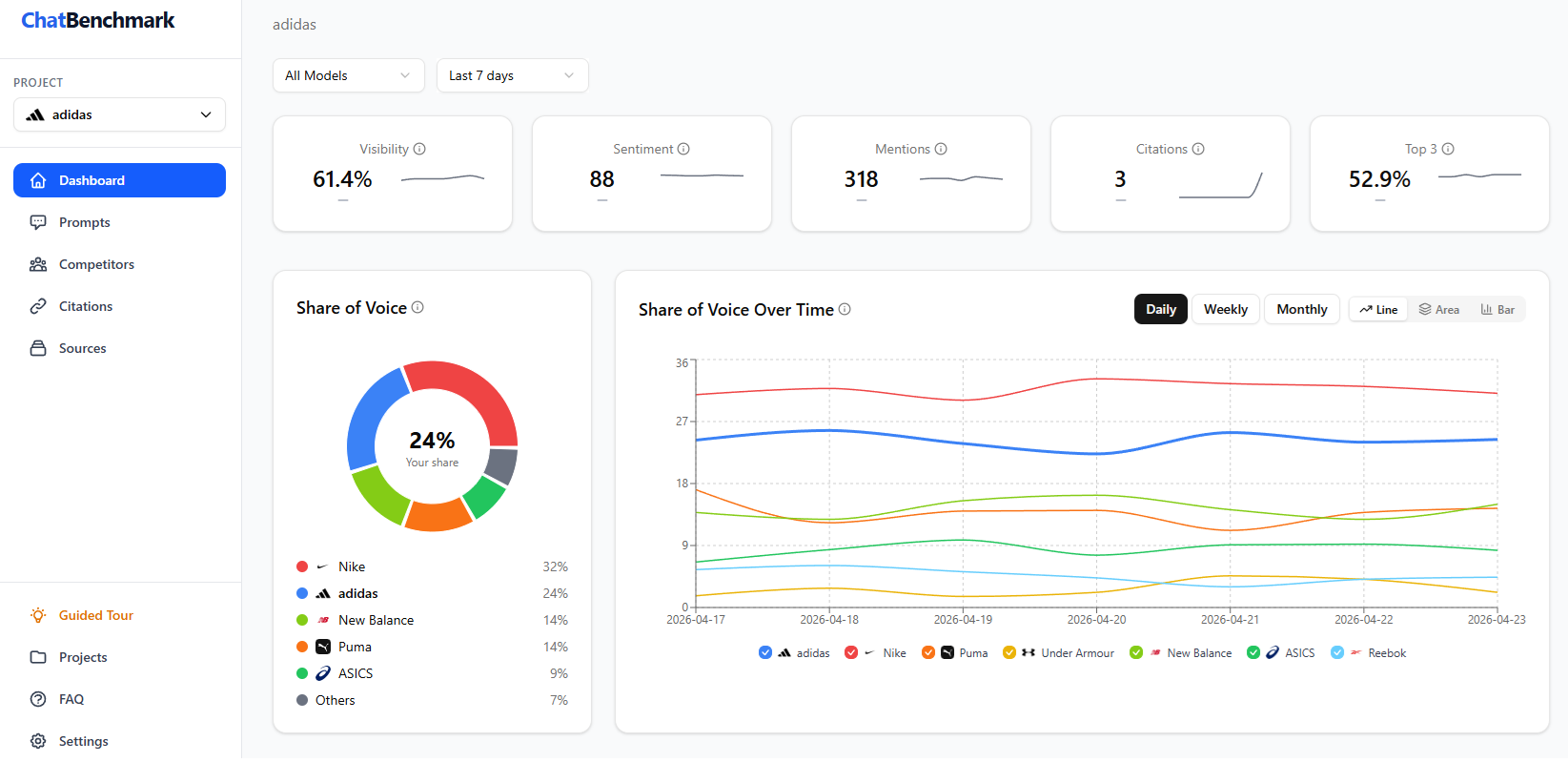Click the Under Armour logo in chart legend

1028,653
